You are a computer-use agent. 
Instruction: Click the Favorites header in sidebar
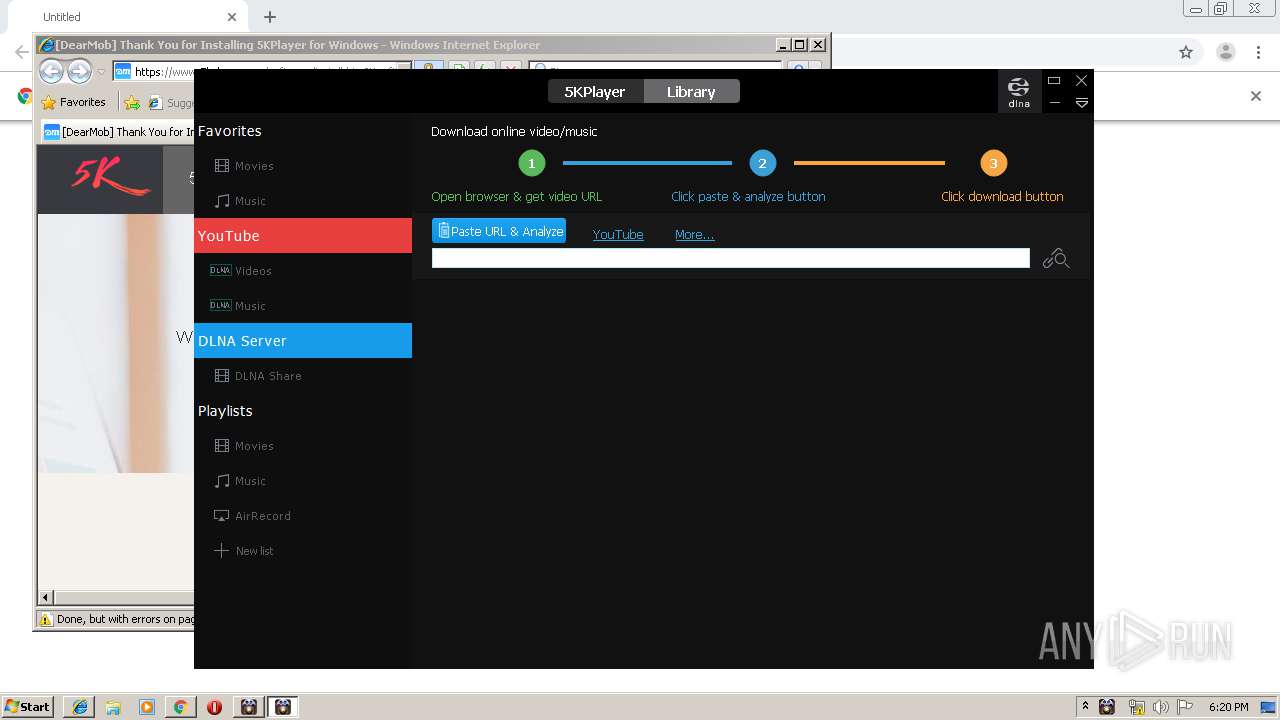click(229, 131)
